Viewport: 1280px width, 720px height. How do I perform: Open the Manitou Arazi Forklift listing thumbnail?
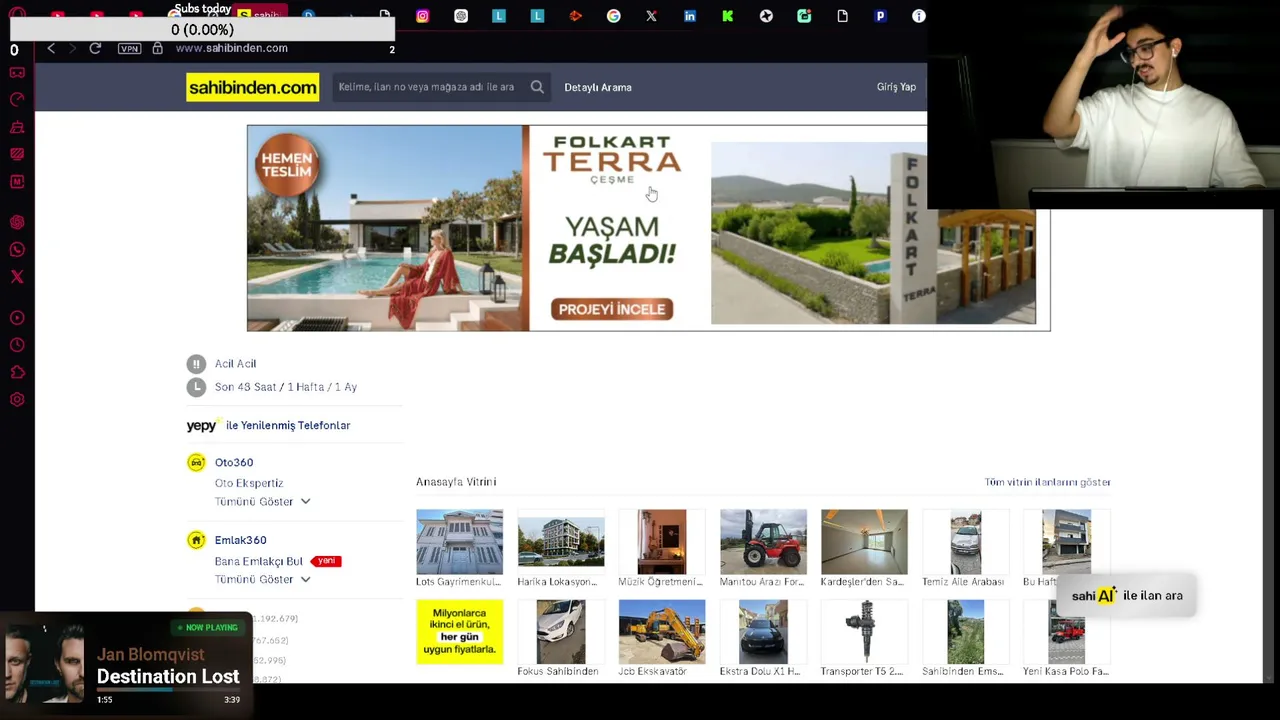tap(763, 542)
